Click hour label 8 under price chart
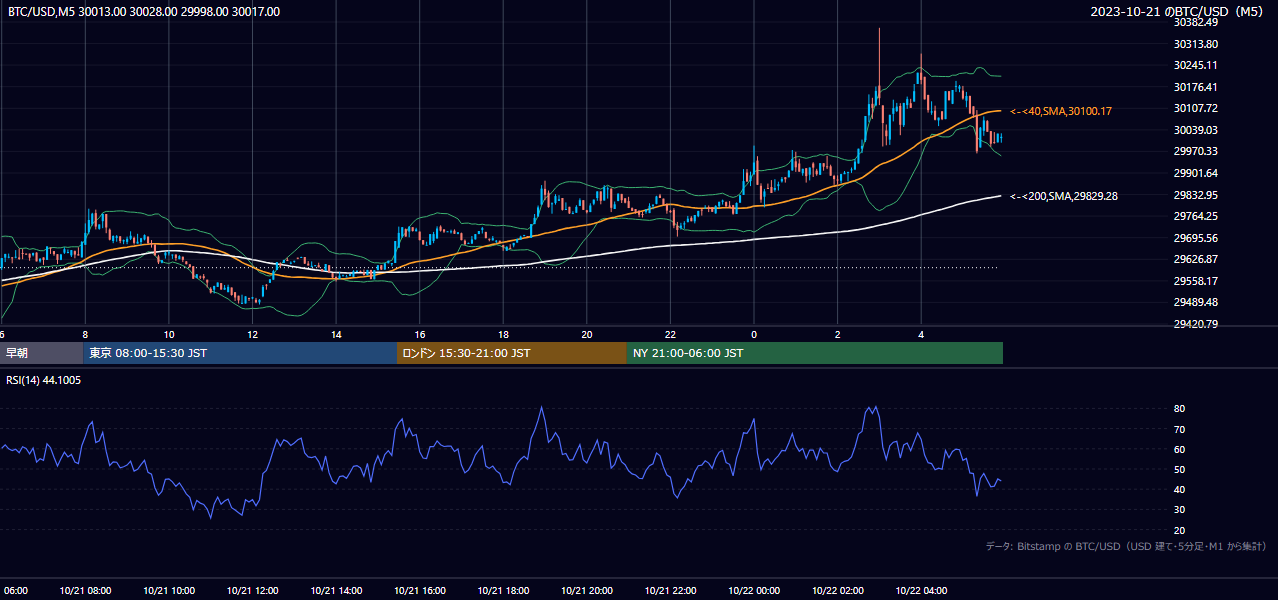Image resolution: width=1278 pixels, height=600 pixels. pyautogui.click(x=85, y=334)
